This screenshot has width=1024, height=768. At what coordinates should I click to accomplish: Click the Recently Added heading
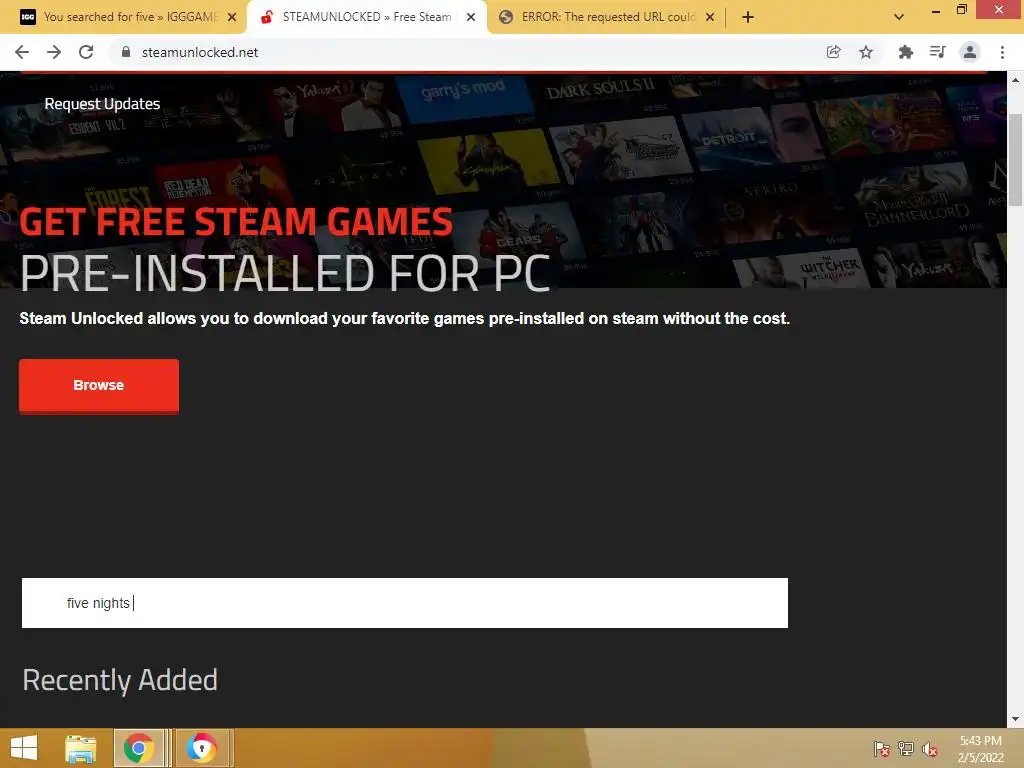[x=120, y=680]
